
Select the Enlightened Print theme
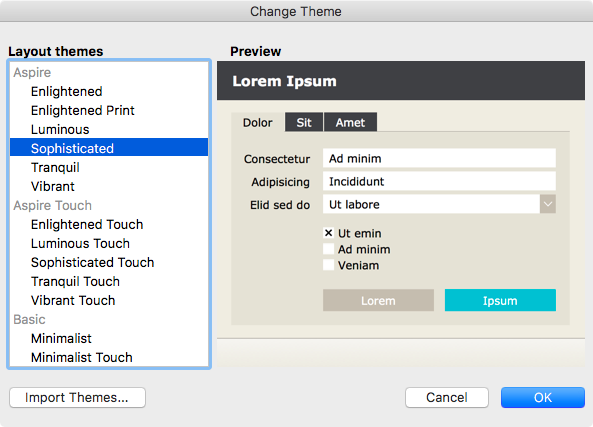click(109, 110)
